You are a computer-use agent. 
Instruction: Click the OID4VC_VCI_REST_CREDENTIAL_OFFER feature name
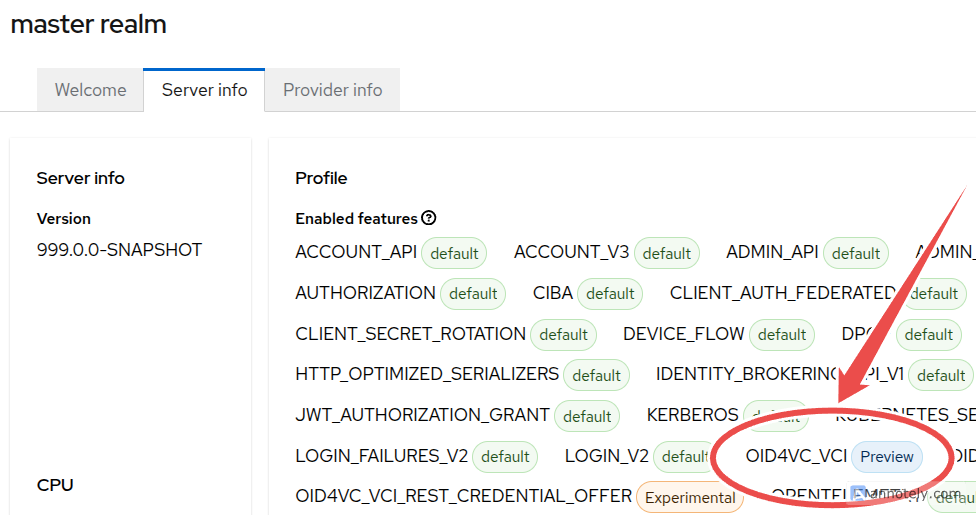coord(464,496)
